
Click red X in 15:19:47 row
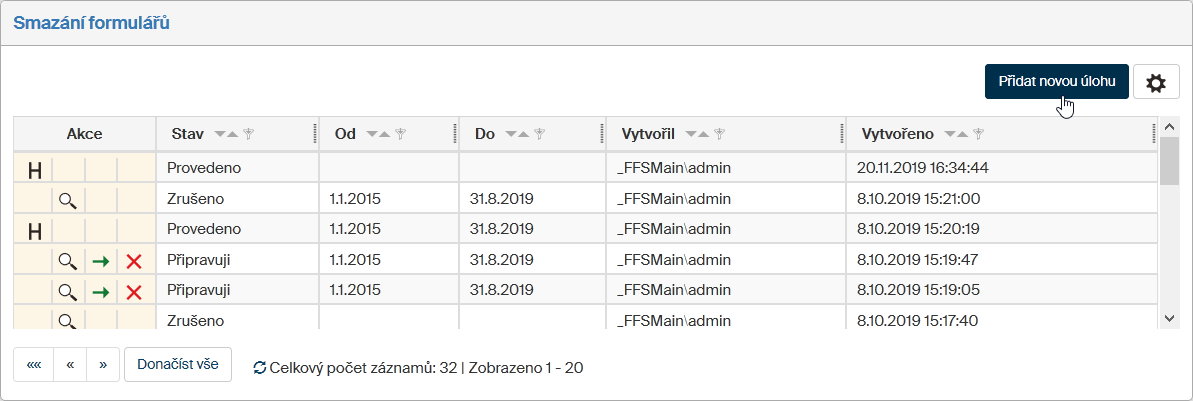pyautogui.click(x=134, y=261)
